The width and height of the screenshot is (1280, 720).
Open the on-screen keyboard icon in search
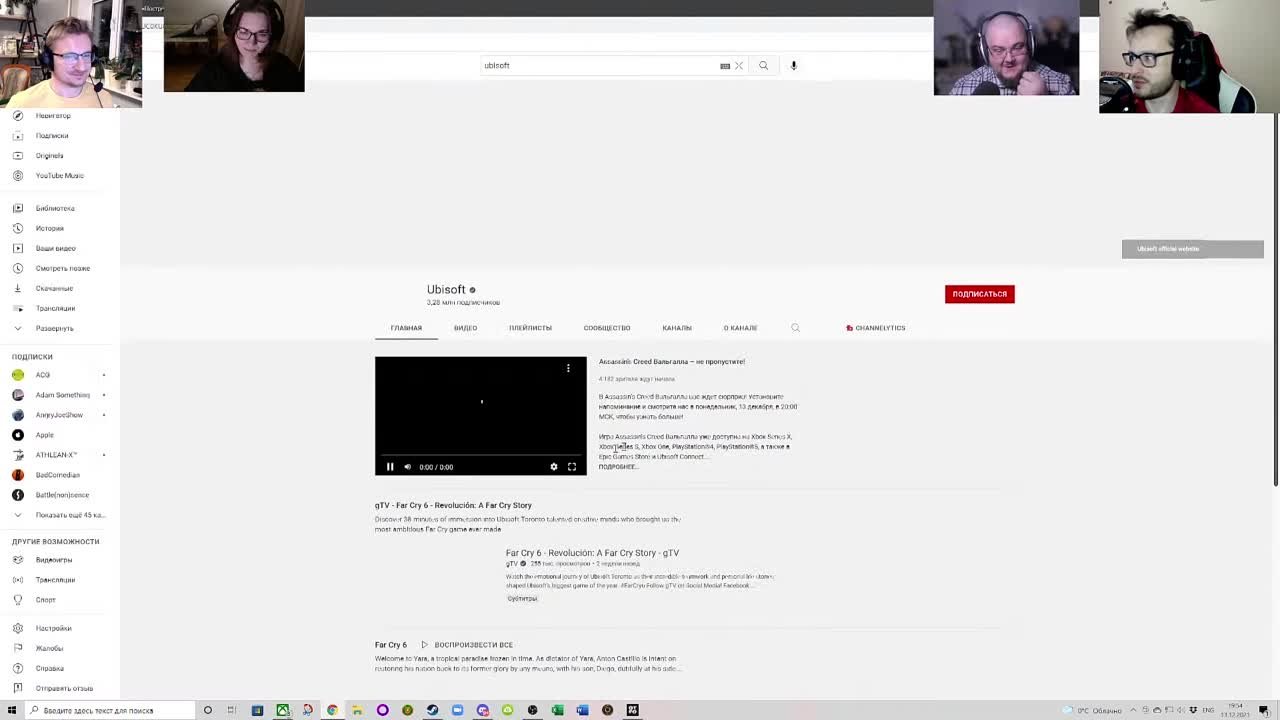[x=725, y=66]
